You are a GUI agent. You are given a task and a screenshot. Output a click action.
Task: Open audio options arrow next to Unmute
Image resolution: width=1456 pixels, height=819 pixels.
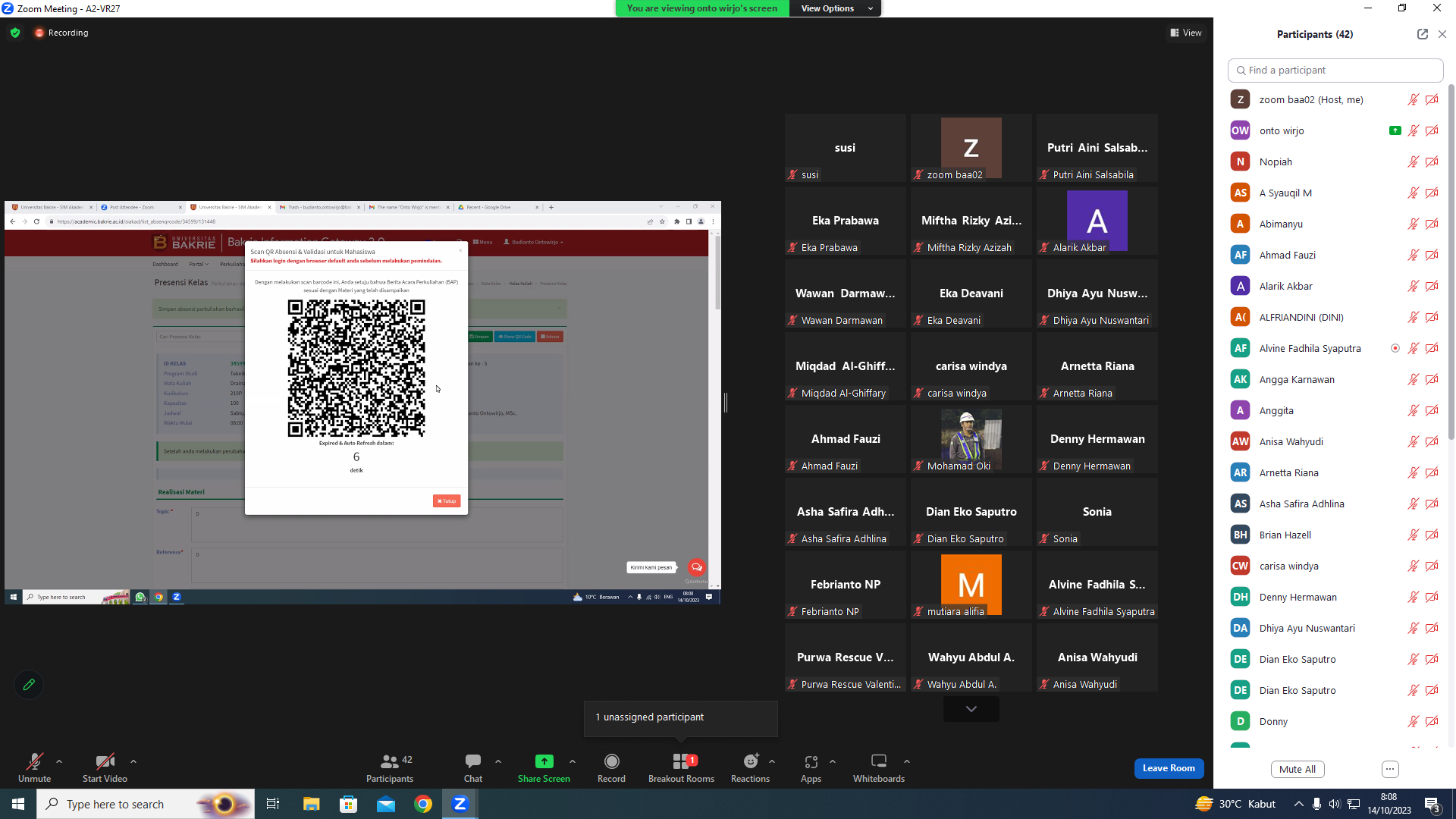coord(59,761)
